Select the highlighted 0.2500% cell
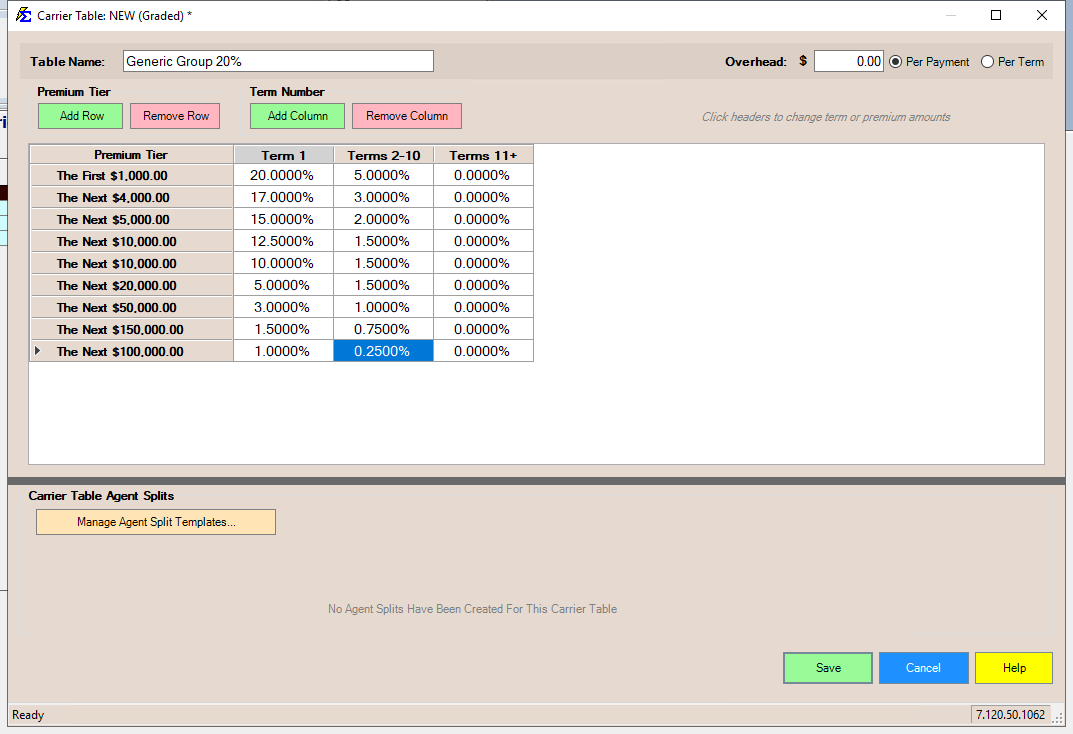The image size is (1073, 734). (x=383, y=352)
